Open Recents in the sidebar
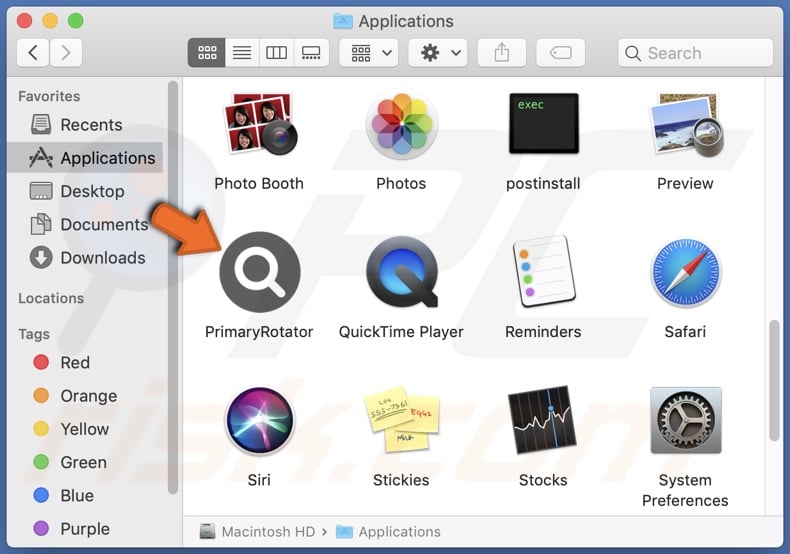Screen dimensions: 790x554 click(85, 124)
